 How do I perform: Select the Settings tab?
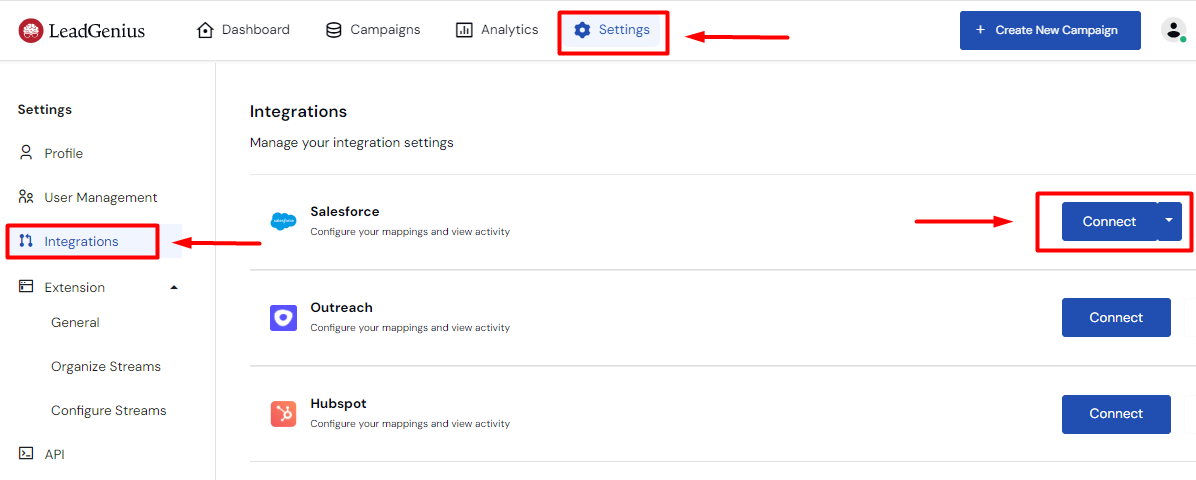(x=612, y=31)
